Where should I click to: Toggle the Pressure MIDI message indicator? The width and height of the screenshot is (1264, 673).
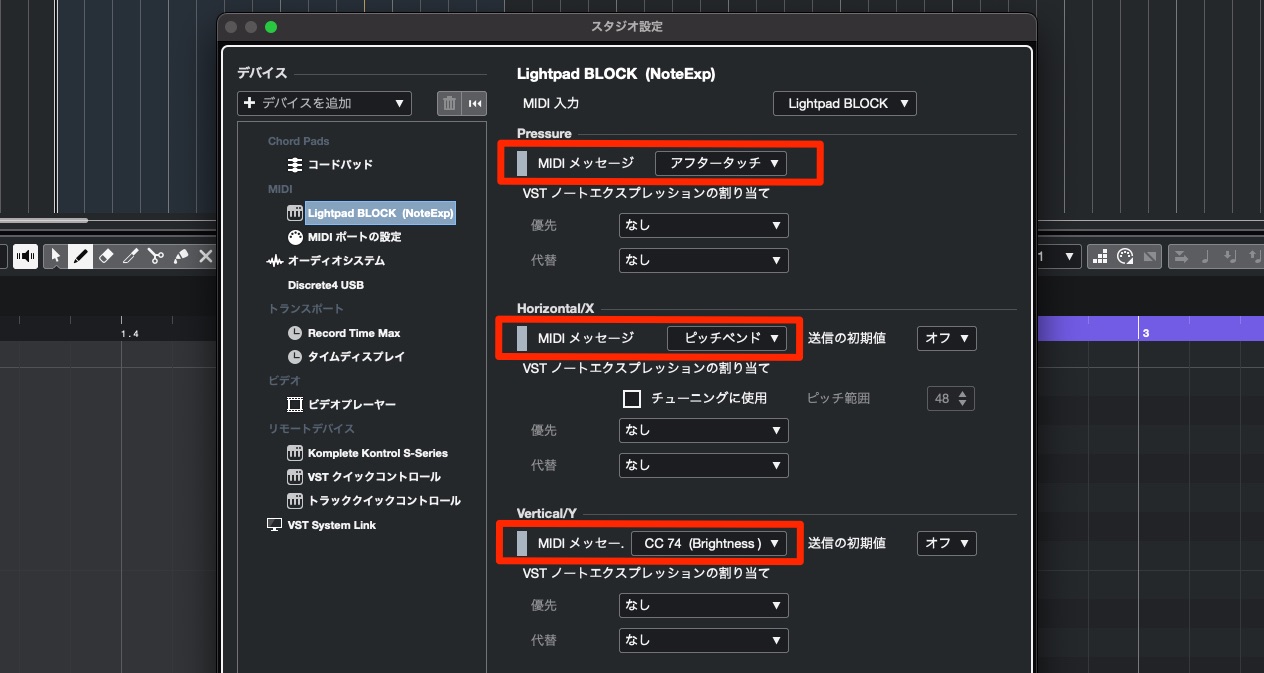522,163
